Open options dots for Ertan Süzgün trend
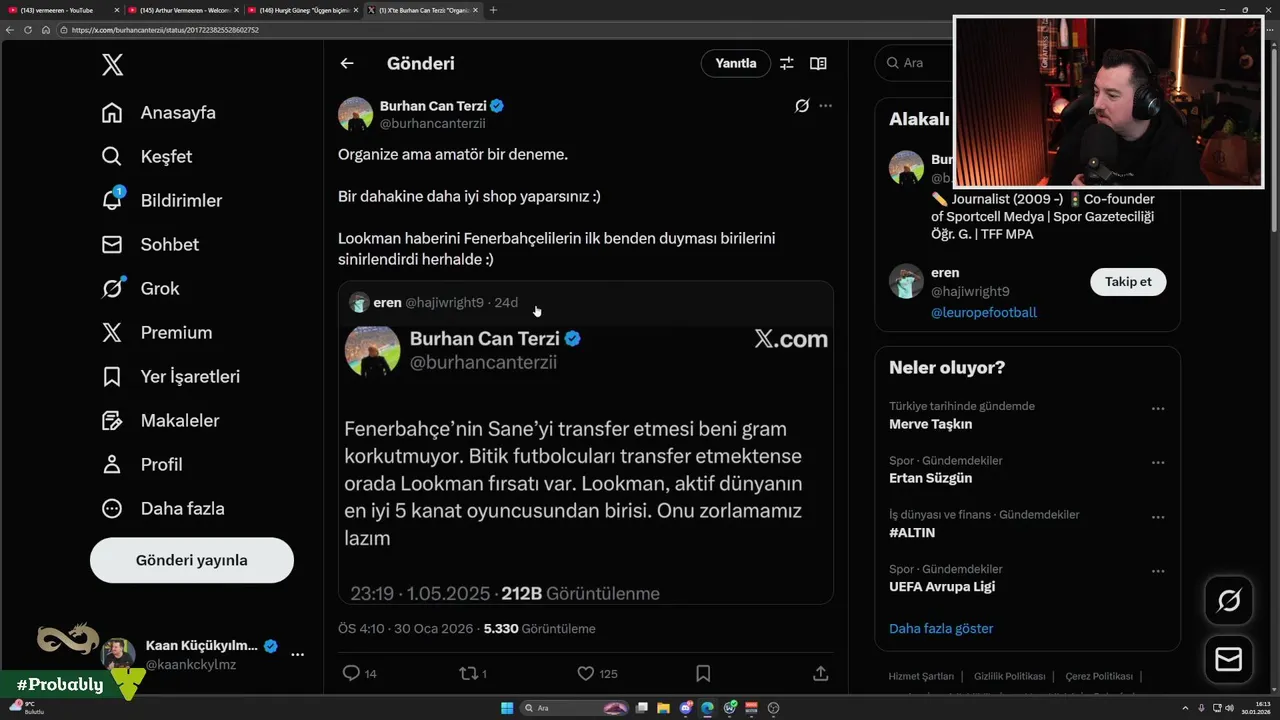Screen dimensions: 1280x720 pyautogui.click(x=1158, y=463)
